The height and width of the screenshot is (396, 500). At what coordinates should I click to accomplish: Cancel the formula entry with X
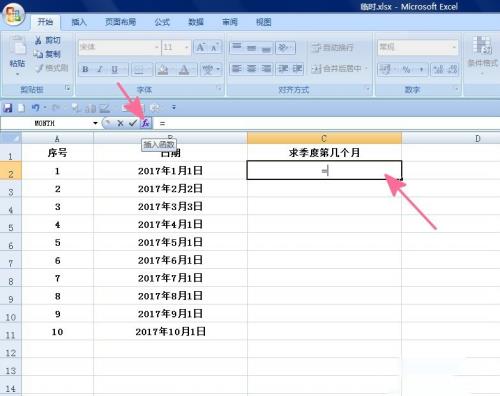(120, 123)
